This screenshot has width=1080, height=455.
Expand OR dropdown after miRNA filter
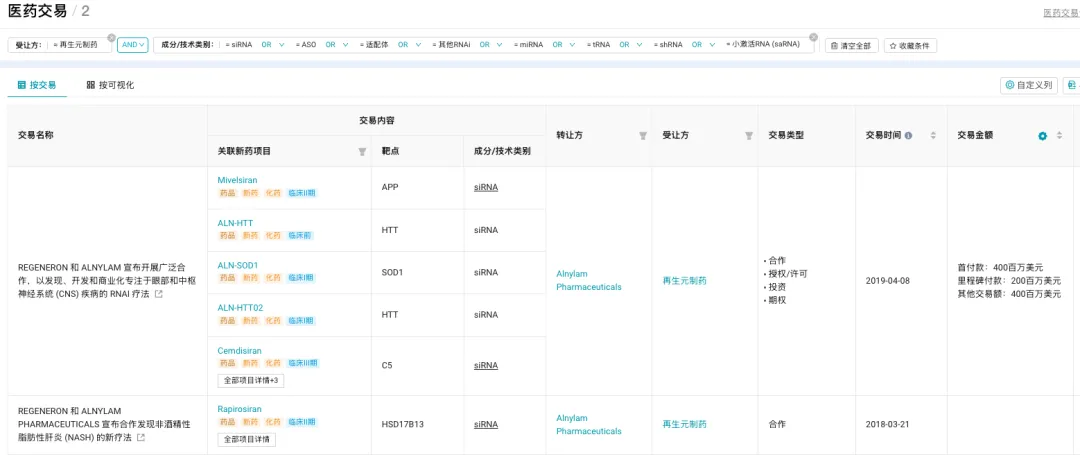pos(564,45)
